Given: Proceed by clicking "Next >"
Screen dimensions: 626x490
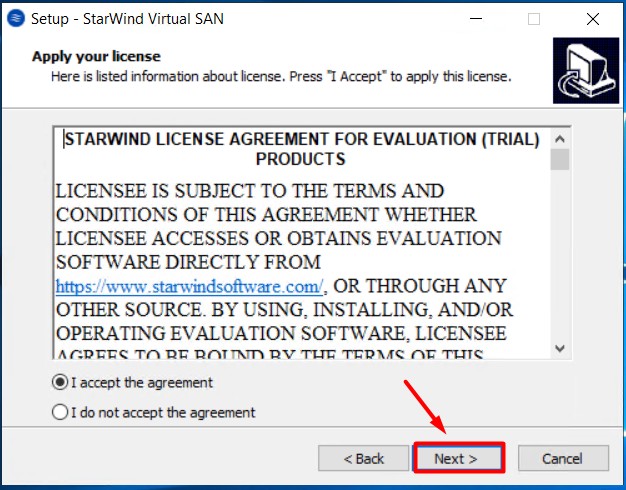Looking at the screenshot, I should [456, 458].
